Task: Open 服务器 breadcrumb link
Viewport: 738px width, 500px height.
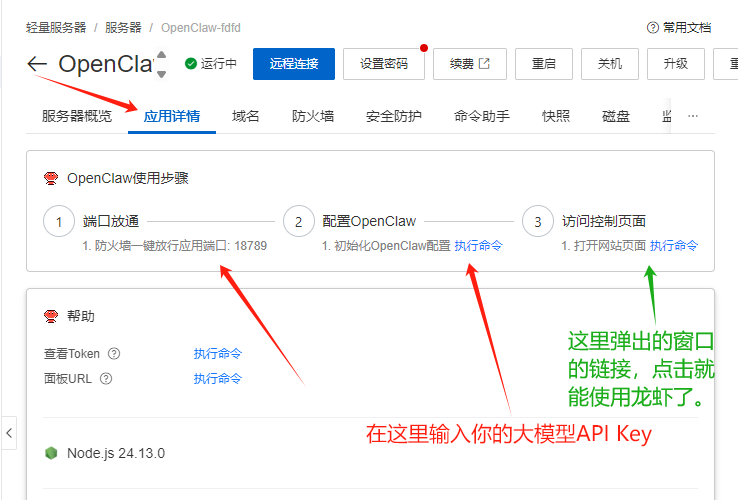Action: (x=123, y=28)
